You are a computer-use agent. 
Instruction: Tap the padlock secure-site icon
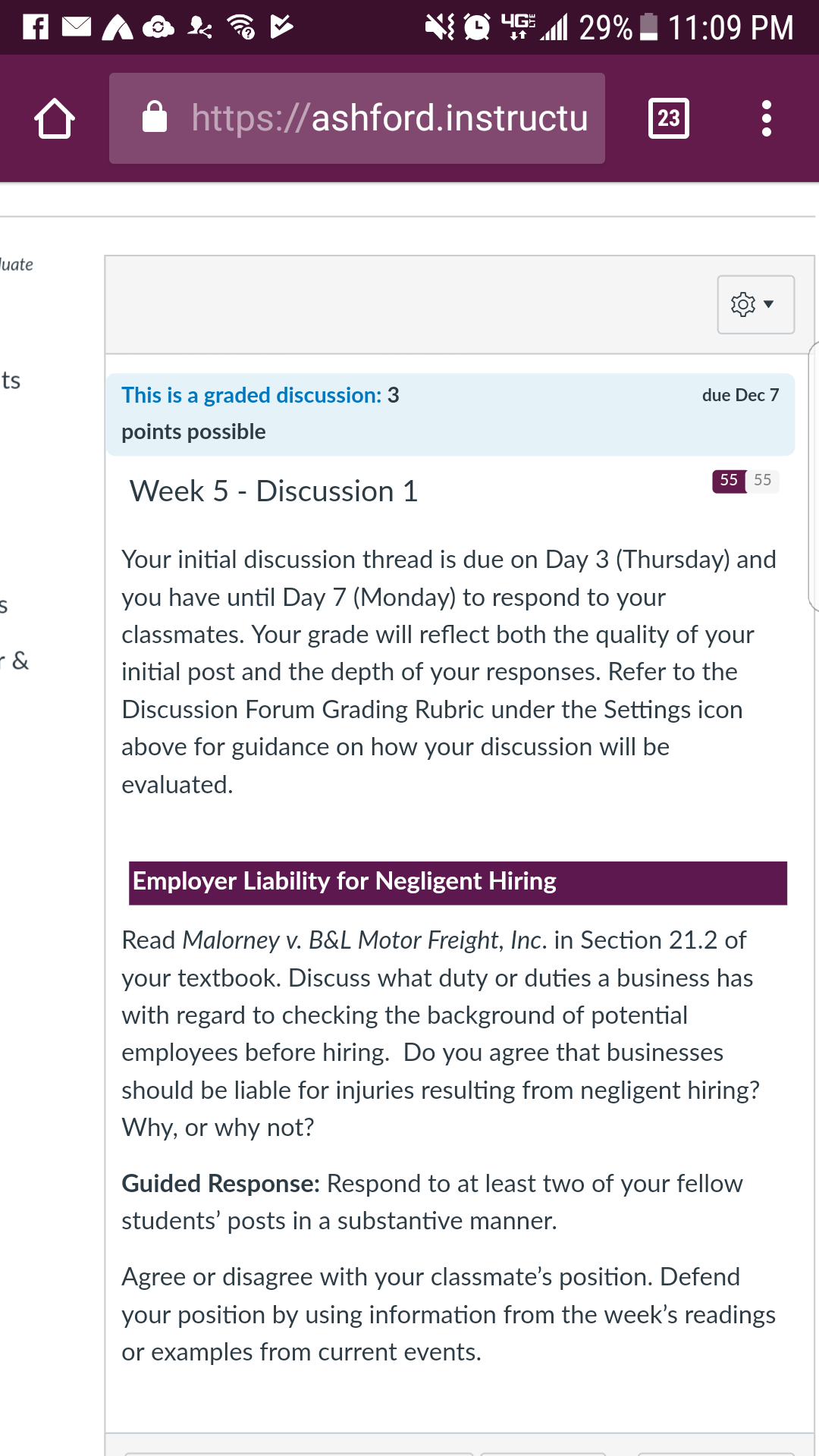[x=155, y=117]
